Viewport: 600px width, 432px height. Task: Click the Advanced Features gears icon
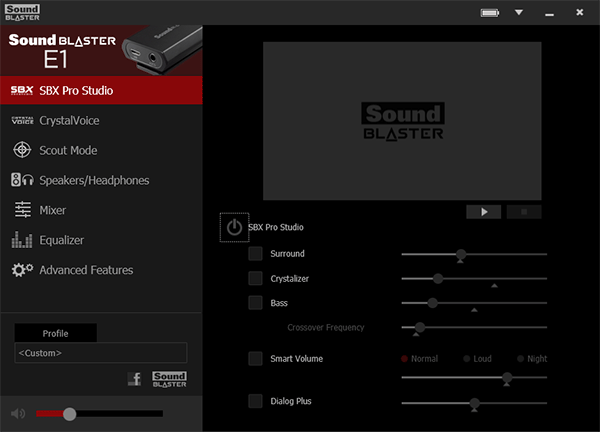(22, 270)
